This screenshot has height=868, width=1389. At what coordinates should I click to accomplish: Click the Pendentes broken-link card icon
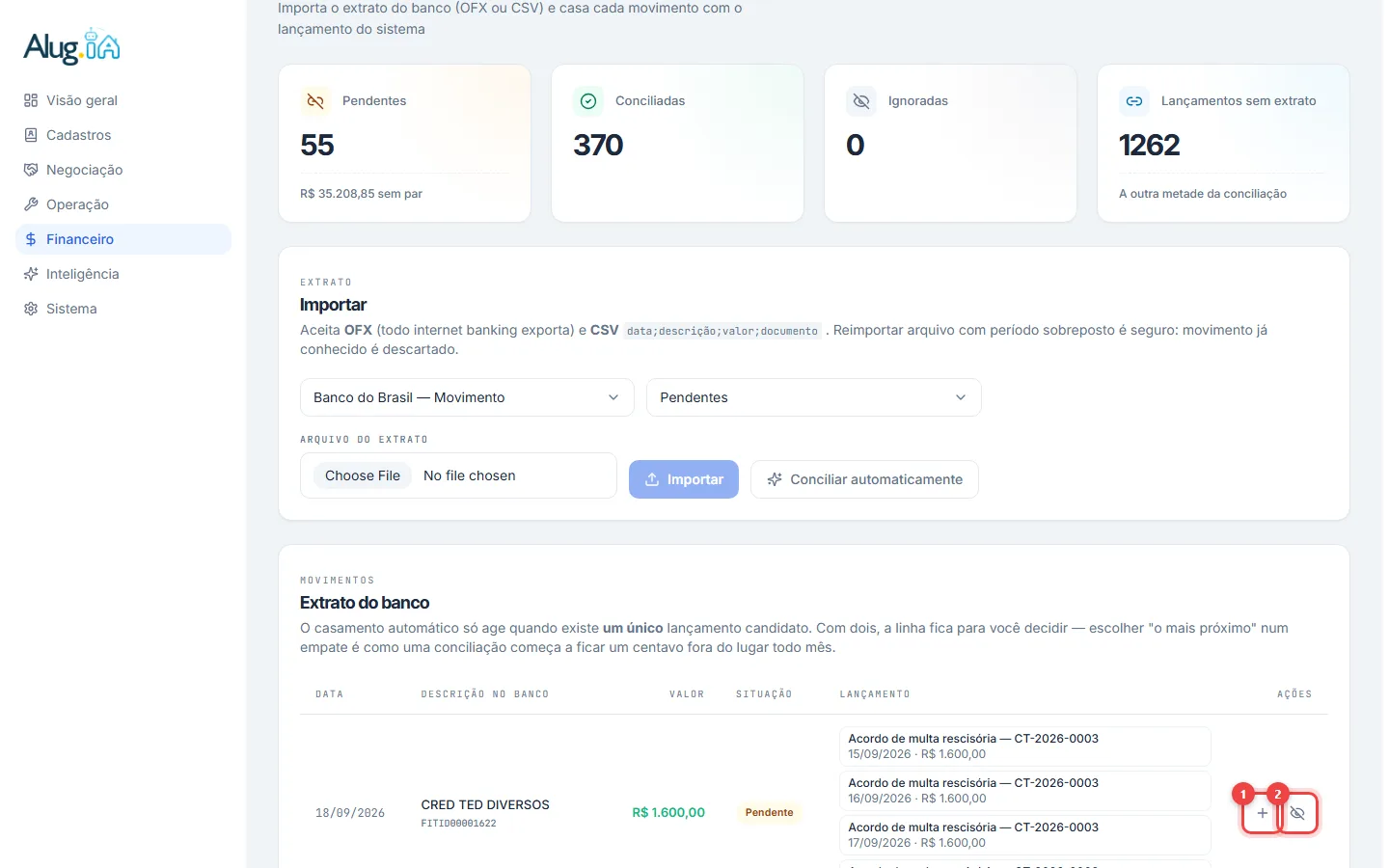[x=315, y=101]
